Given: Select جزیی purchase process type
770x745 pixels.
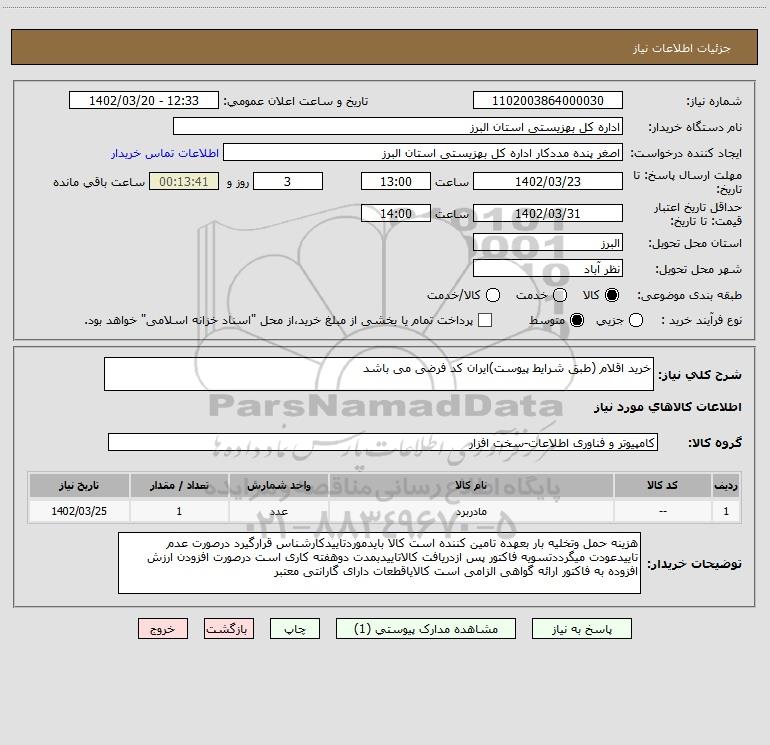Looking at the screenshot, I should 636,320.
